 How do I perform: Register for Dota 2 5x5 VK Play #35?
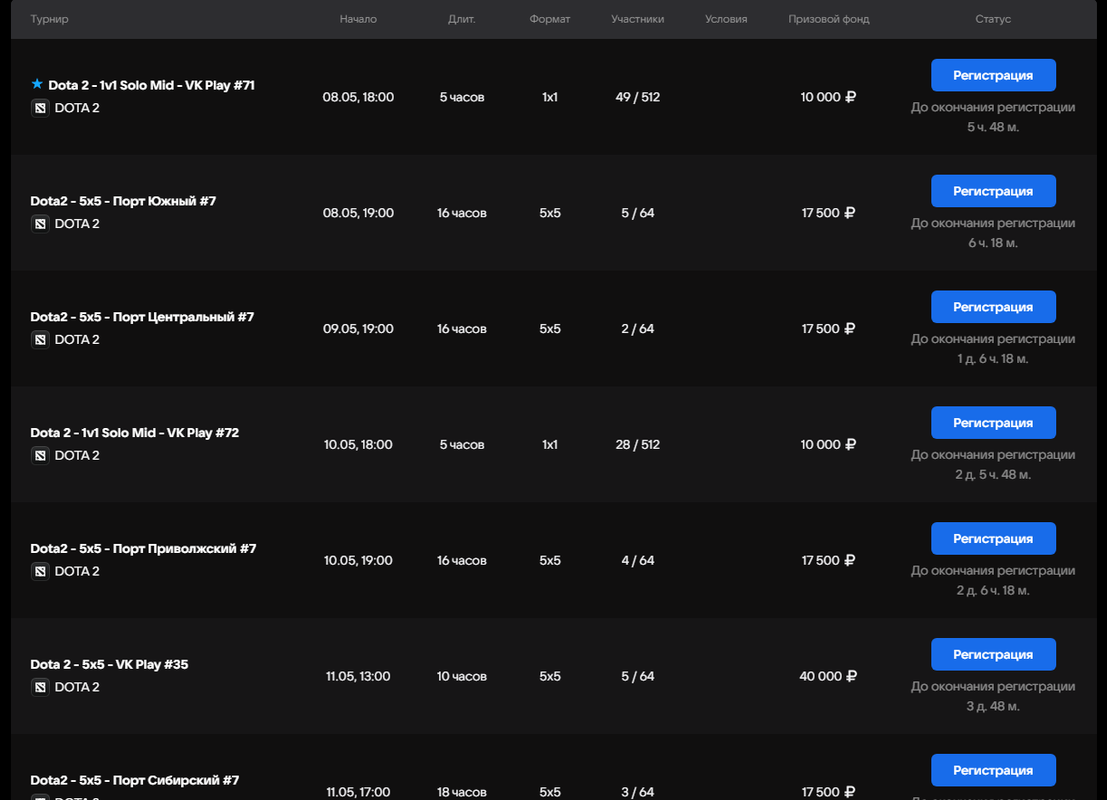point(993,654)
